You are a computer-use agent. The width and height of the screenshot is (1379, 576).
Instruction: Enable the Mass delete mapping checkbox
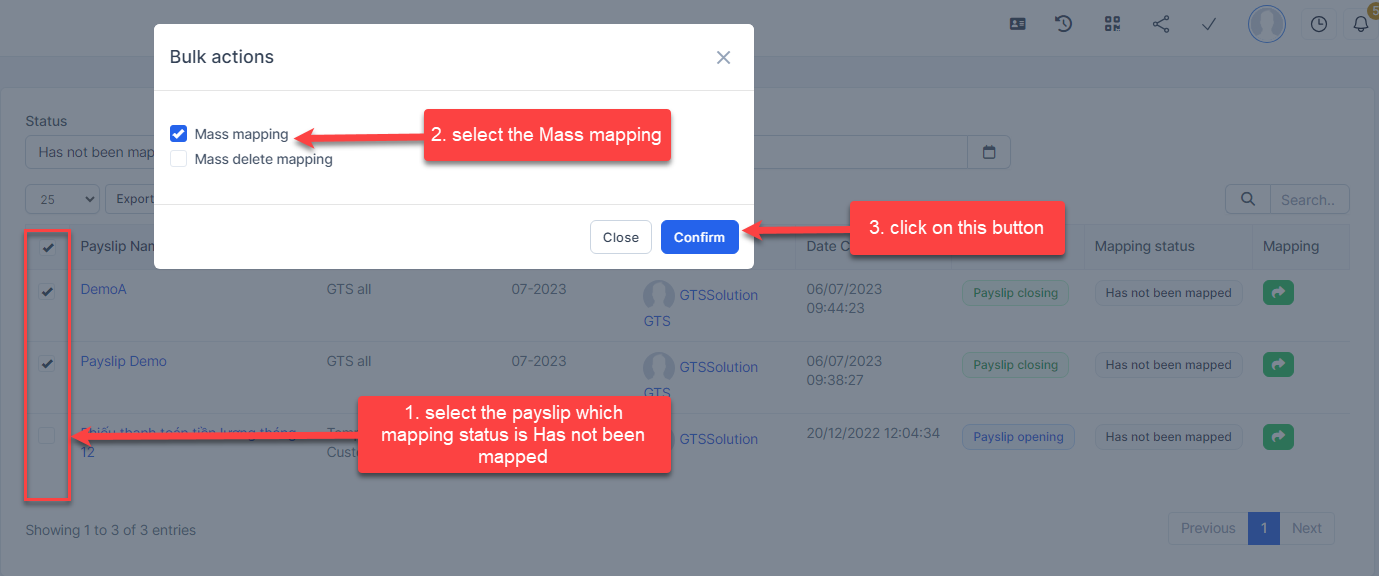[179, 159]
